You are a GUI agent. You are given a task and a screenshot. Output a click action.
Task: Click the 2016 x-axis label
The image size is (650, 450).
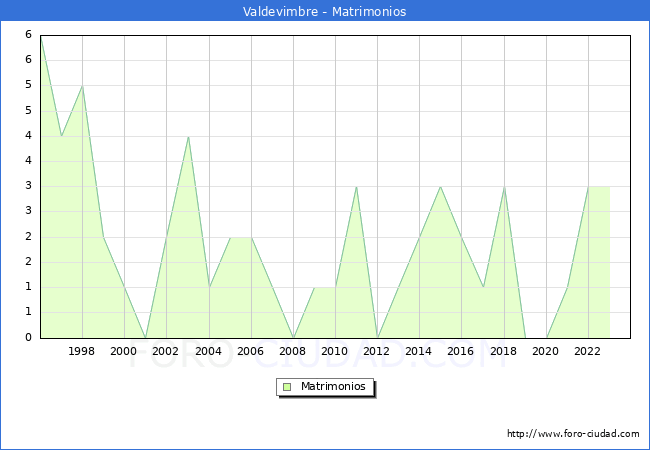point(461,351)
